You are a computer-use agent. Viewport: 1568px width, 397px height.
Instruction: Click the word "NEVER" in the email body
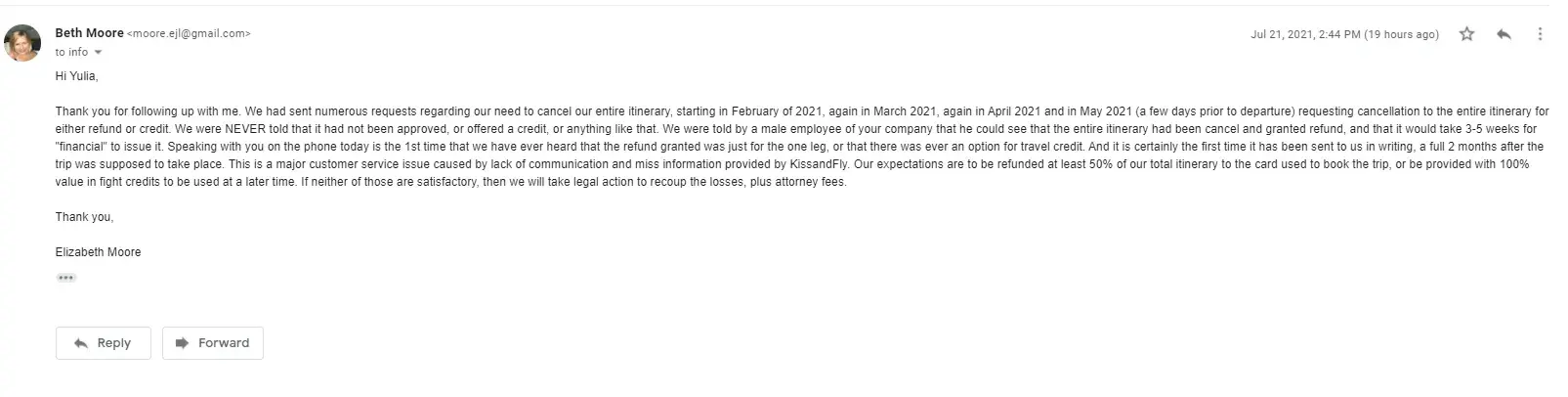(x=245, y=129)
